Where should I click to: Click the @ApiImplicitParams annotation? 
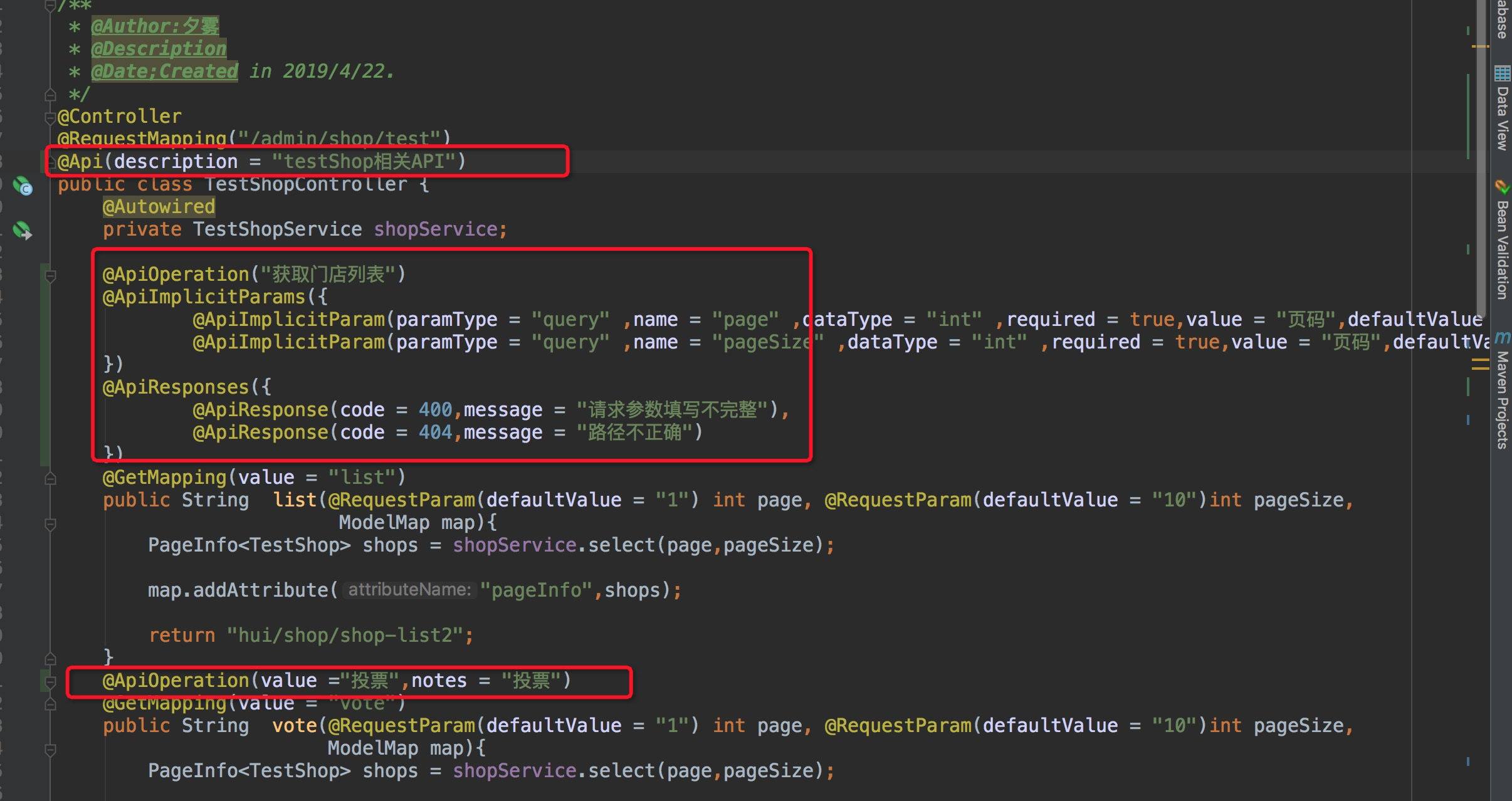[x=204, y=297]
